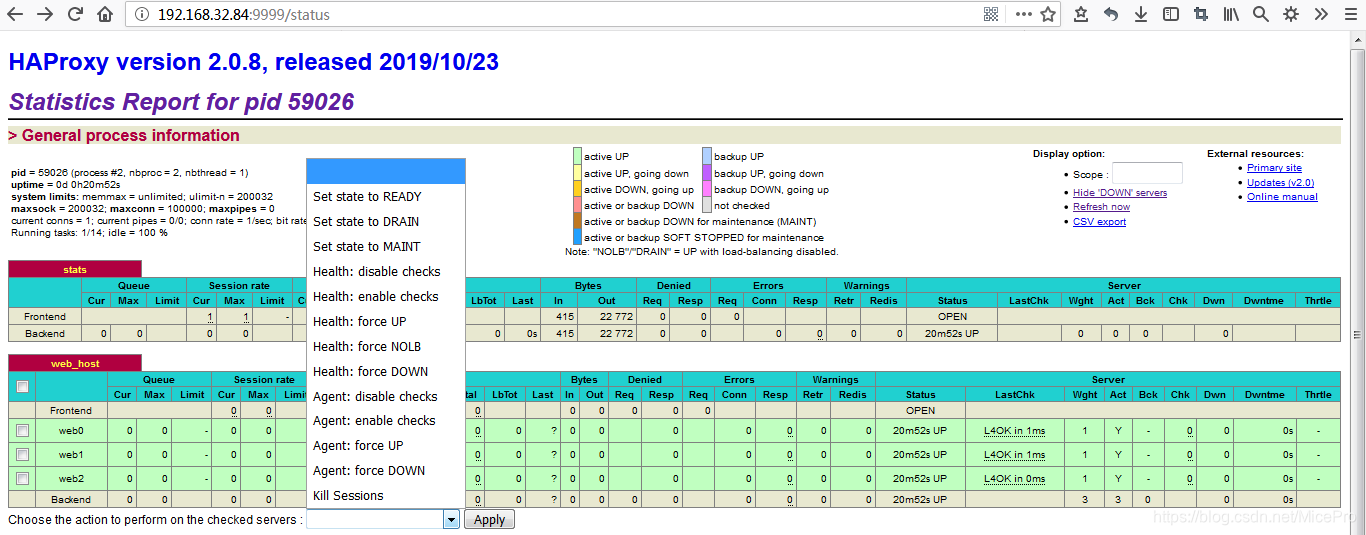
Task: Visit the Primary site link
Action: [x=1274, y=168]
